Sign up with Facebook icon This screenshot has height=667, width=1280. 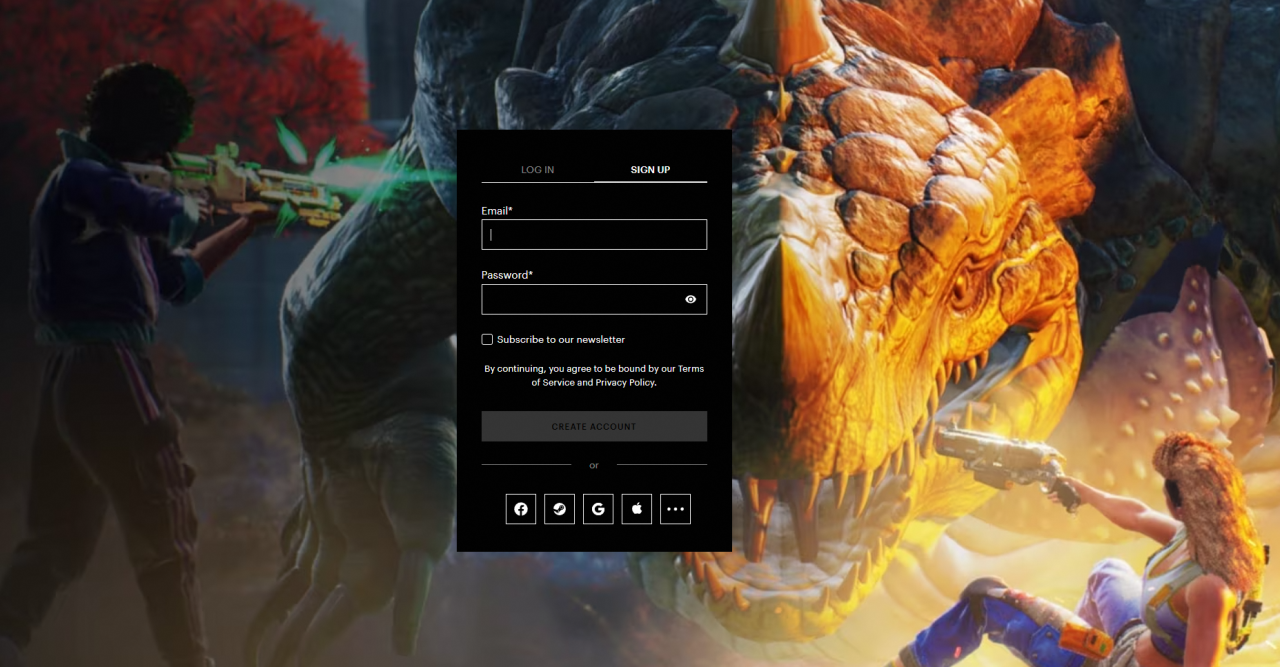tap(521, 509)
